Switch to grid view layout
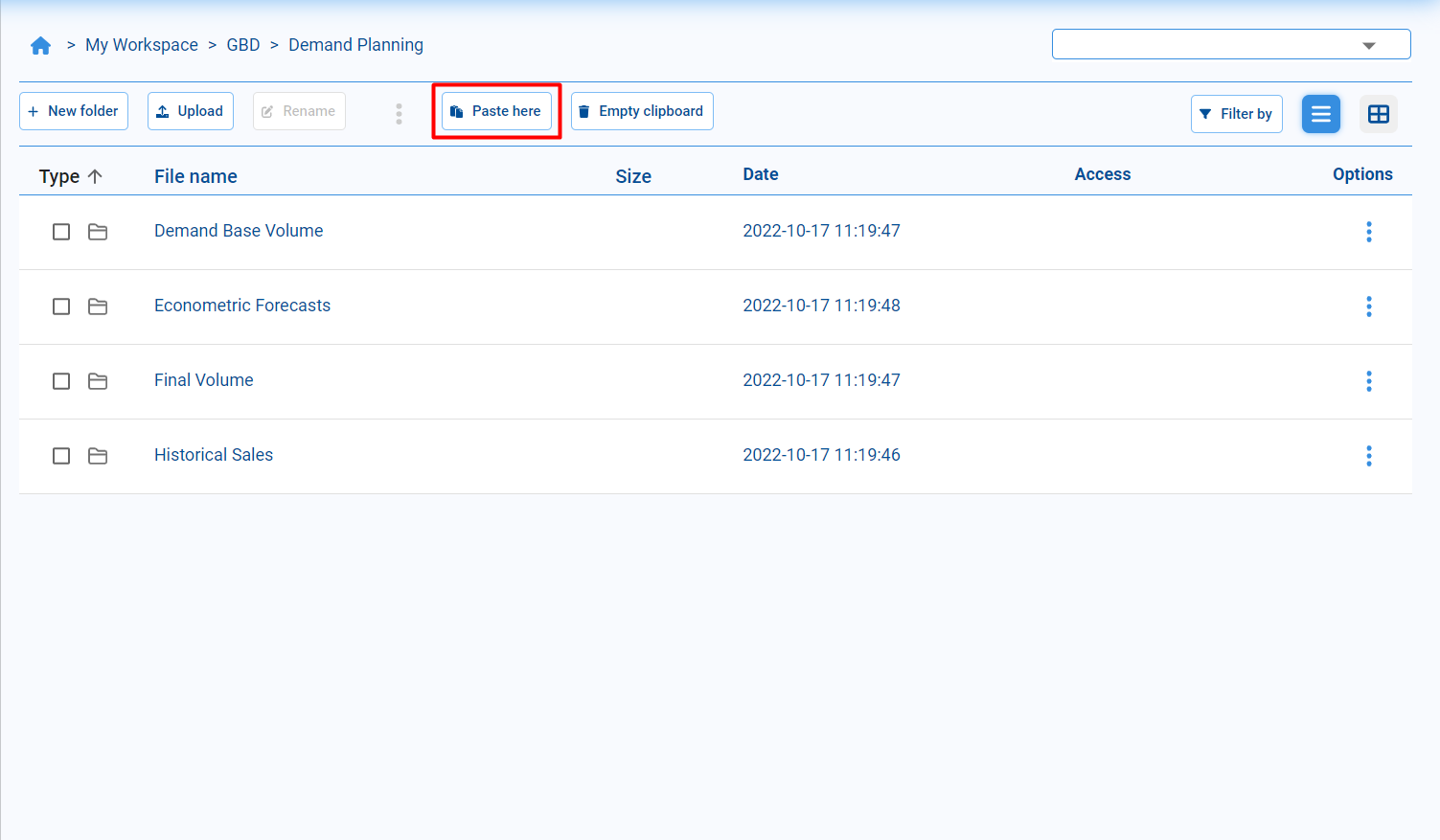1440x840 pixels. point(1378,114)
